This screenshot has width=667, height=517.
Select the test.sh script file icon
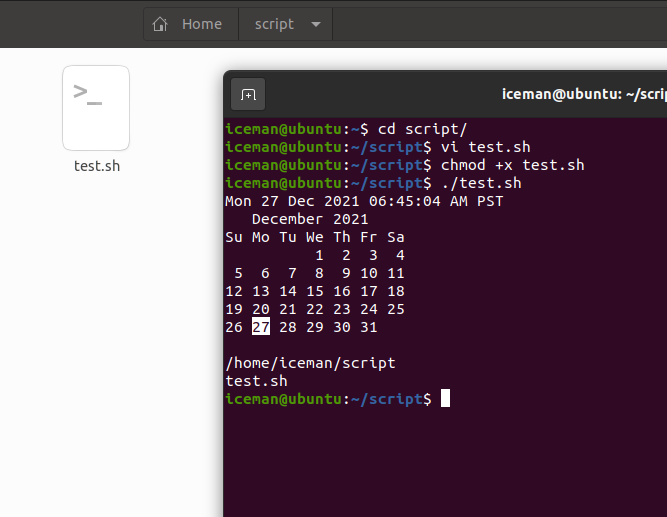pos(96,108)
